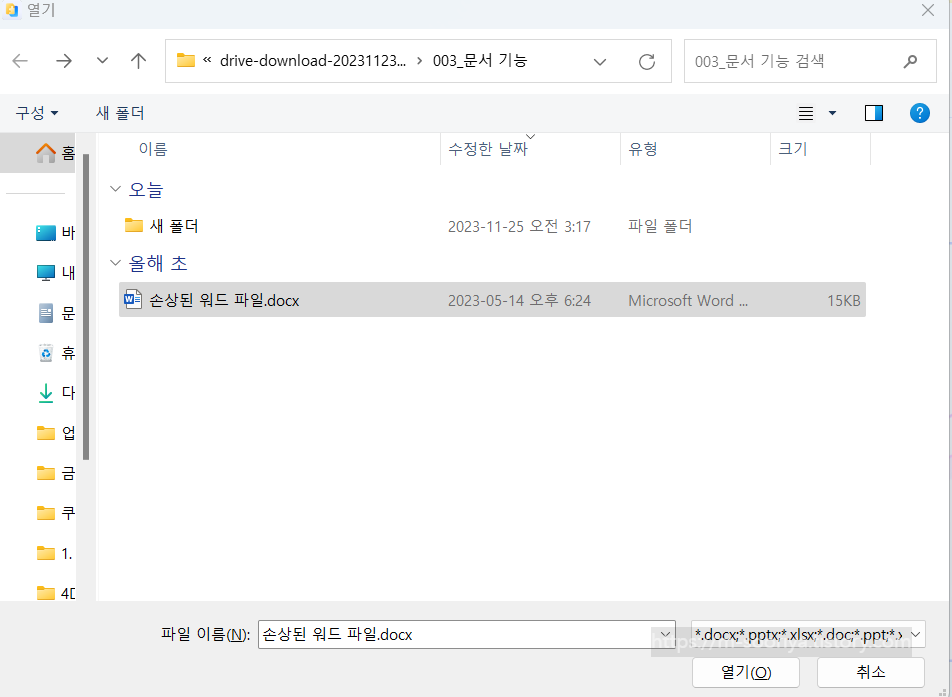Open the 금 folder in the sidebar
This screenshot has width=952, height=697.
point(55,473)
